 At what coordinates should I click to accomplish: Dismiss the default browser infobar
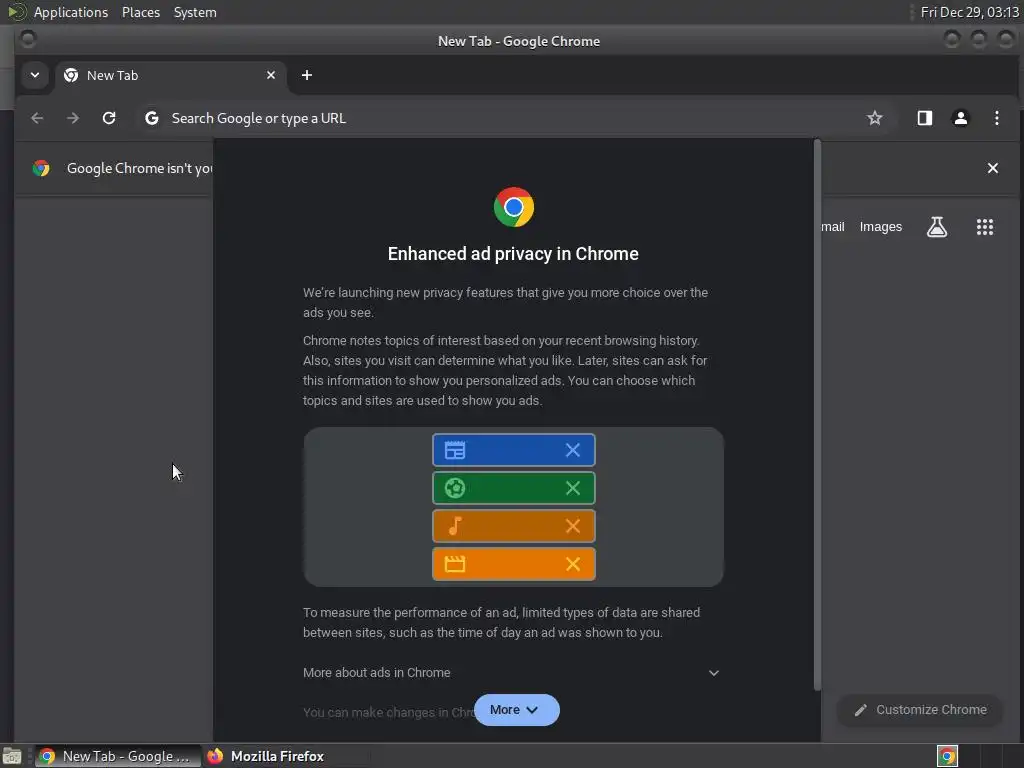(993, 168)
